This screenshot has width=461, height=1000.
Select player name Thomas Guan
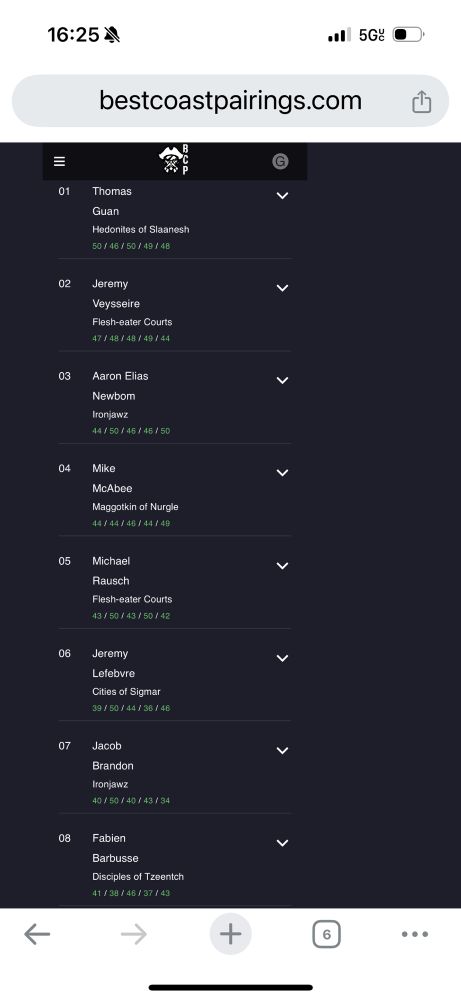click(x=112, y=201)
